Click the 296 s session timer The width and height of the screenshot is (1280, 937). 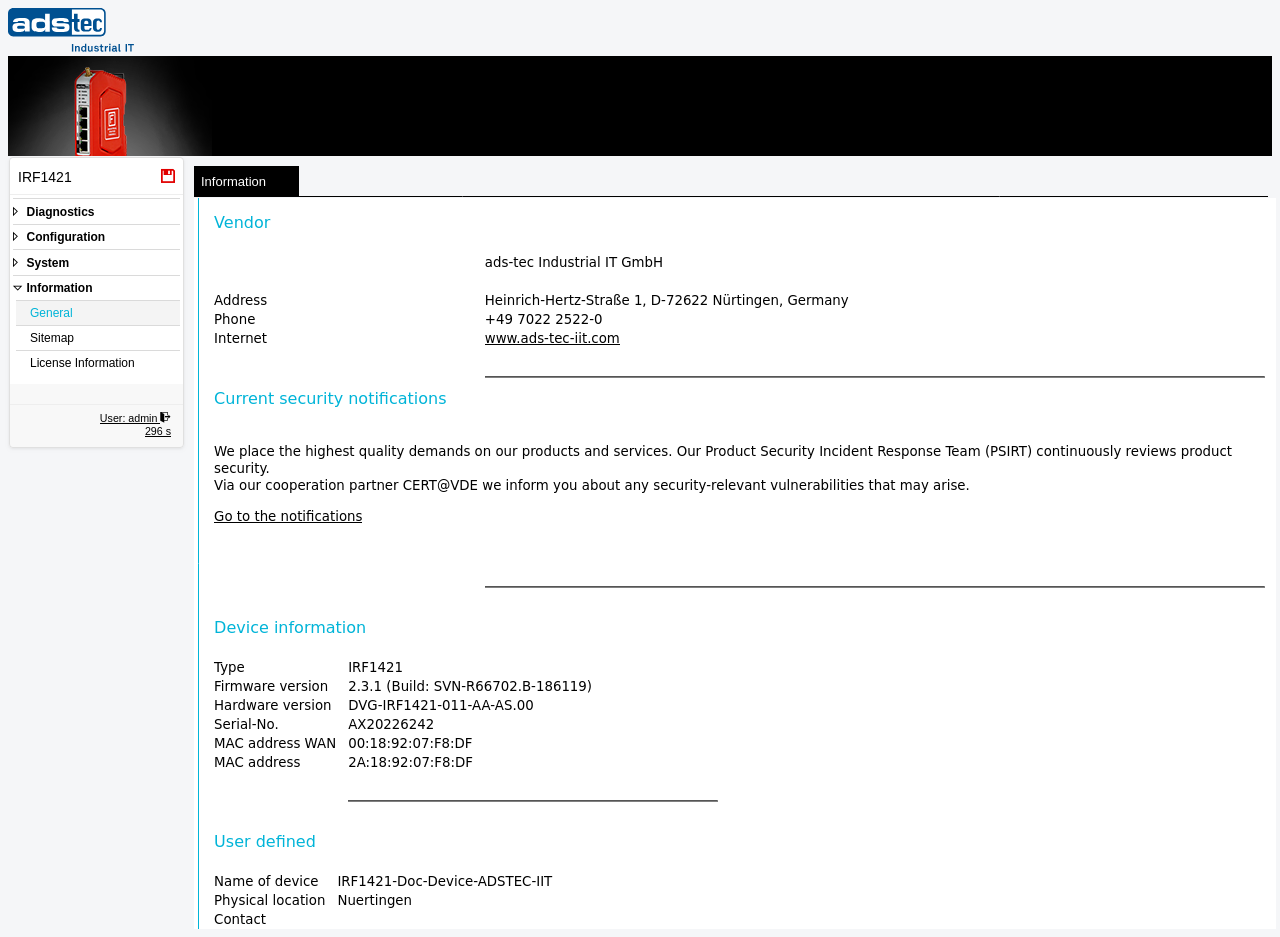point(158,431)
